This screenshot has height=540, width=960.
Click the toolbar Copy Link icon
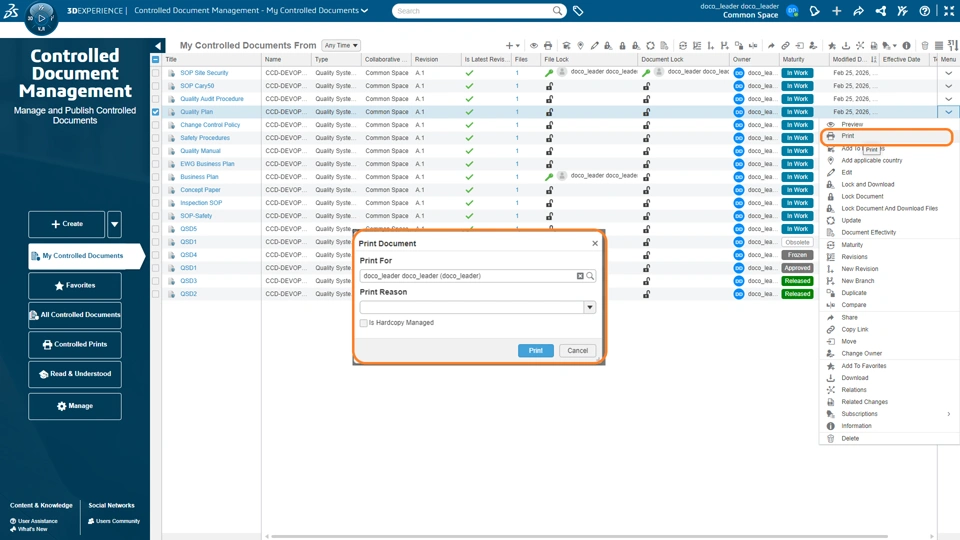click(x=785, y=45)
